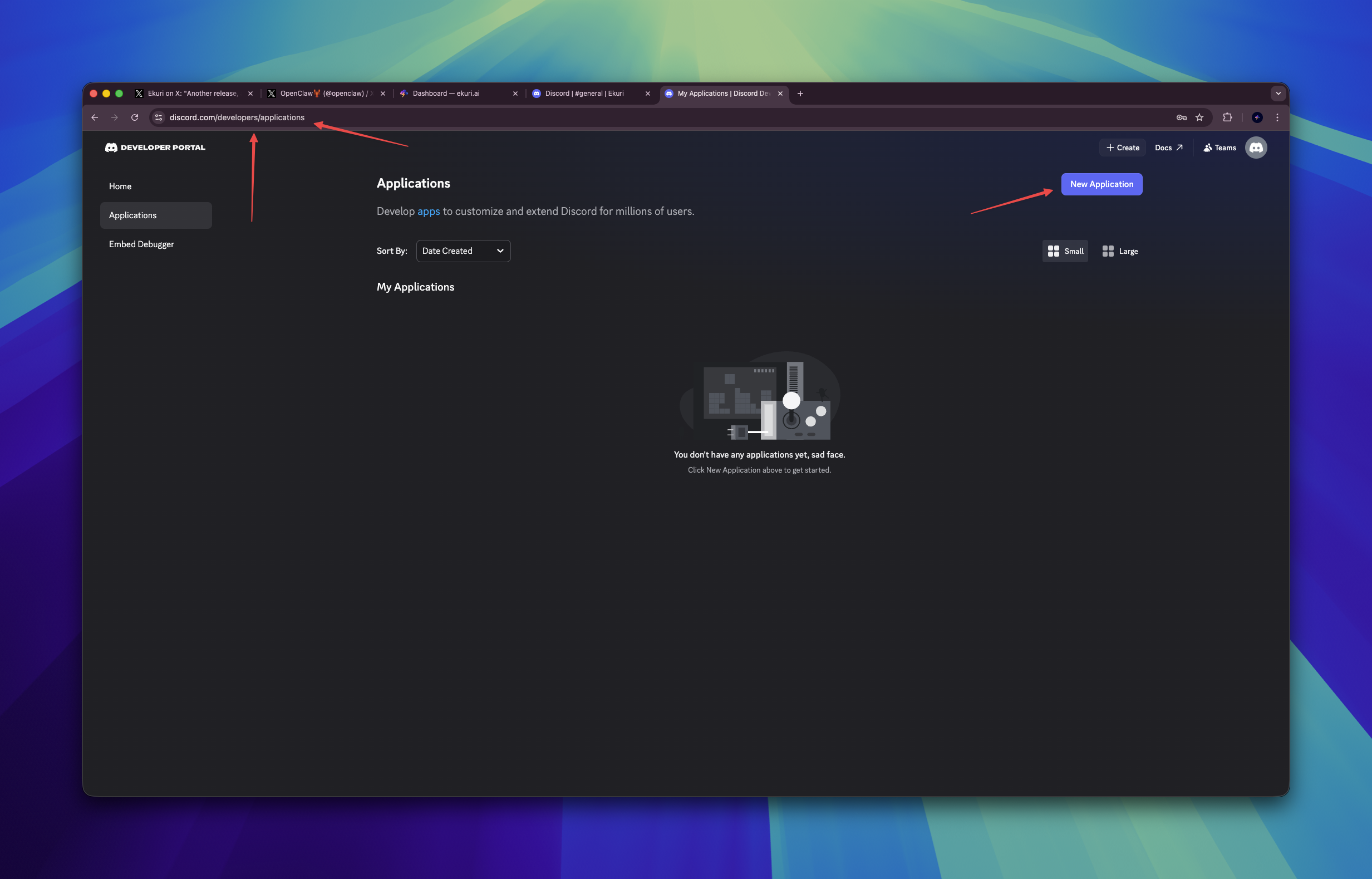
Task: Select the Teams icon in the header
Action: [1207, 148]
